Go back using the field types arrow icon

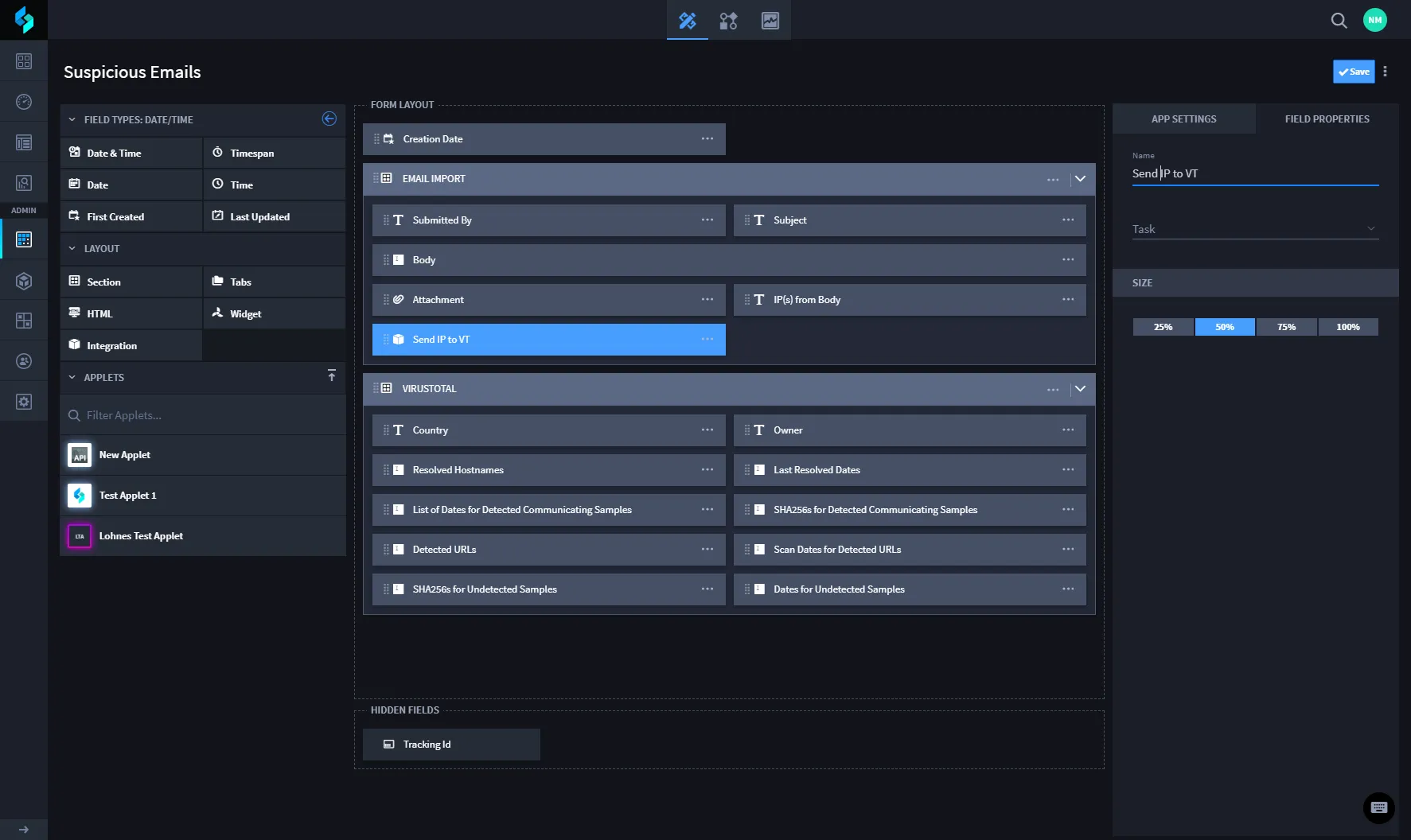tap(329, 119)
